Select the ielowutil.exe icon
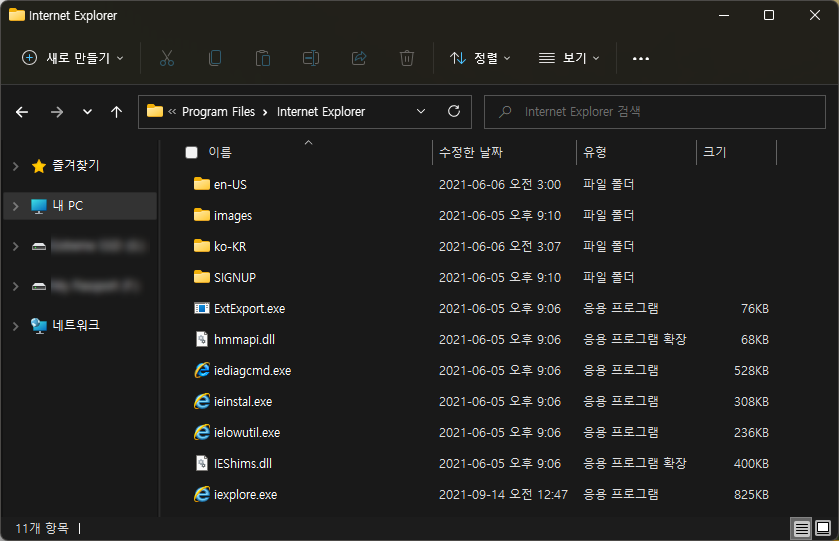The height and width of the screenshot is (541, 839). coord(202,432)
